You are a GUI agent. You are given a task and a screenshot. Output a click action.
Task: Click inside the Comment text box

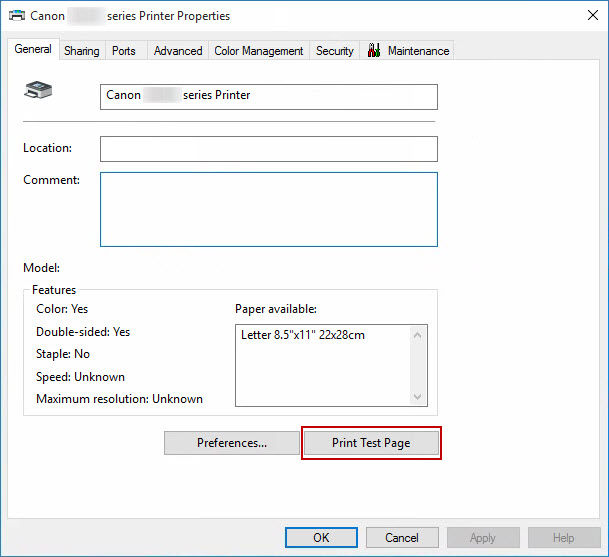pos(269,209)
